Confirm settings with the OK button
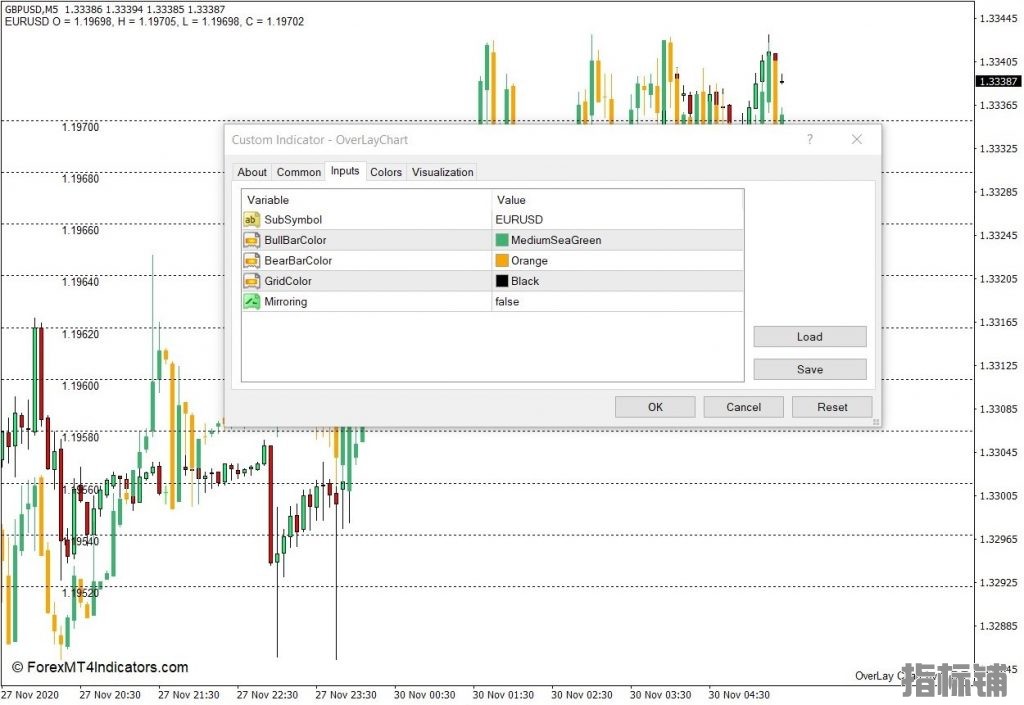This screenshot has width=1024, height=705. click(655, 407)
